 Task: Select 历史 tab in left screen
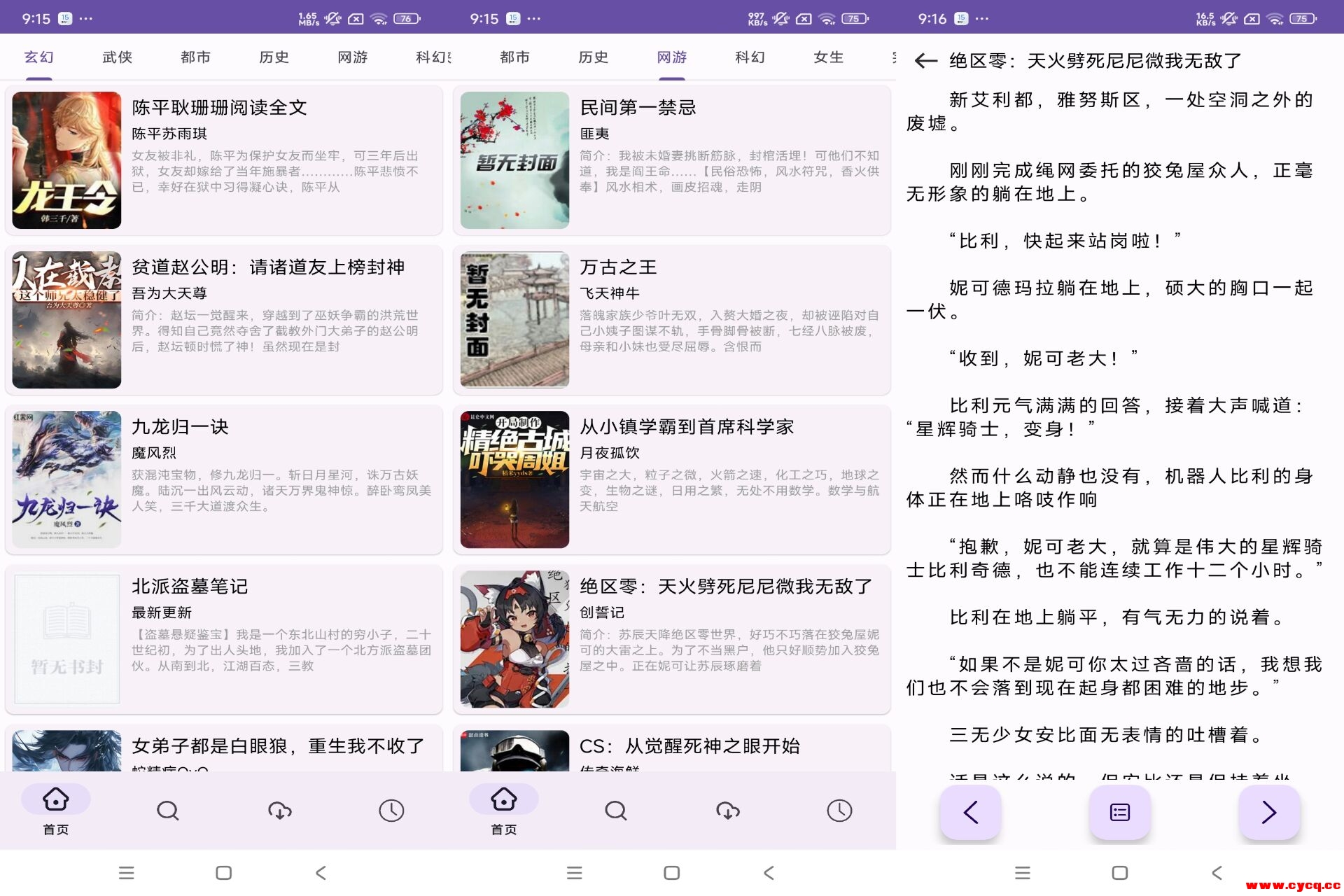coord(274,57)
